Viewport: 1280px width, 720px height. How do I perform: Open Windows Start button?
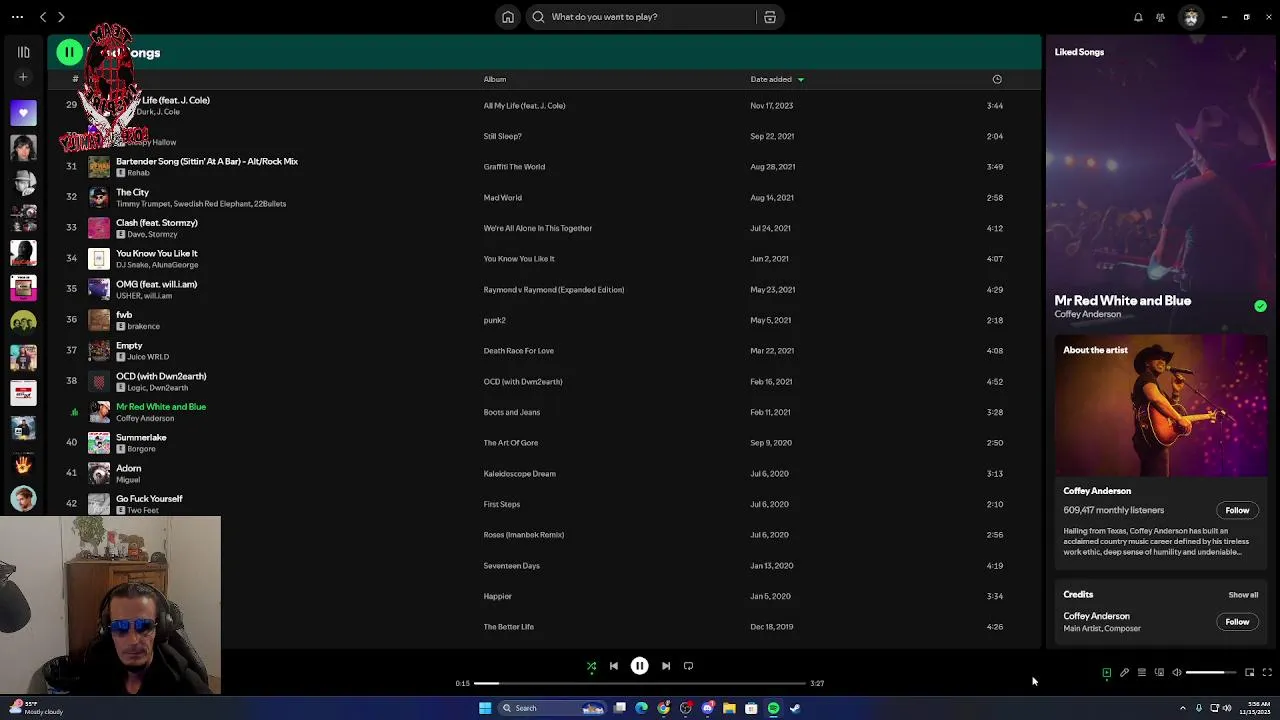coord(485,708)
